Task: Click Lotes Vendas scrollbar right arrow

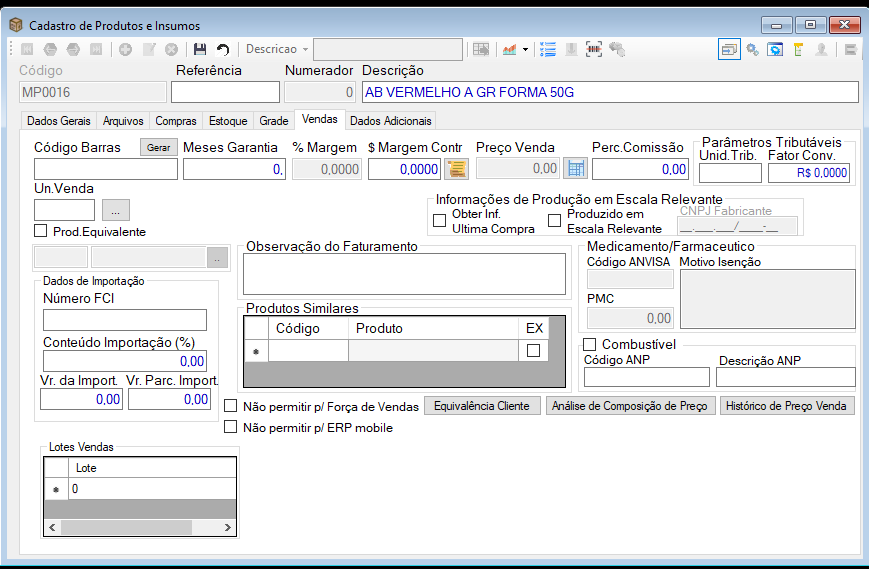Action: point(228,527)
